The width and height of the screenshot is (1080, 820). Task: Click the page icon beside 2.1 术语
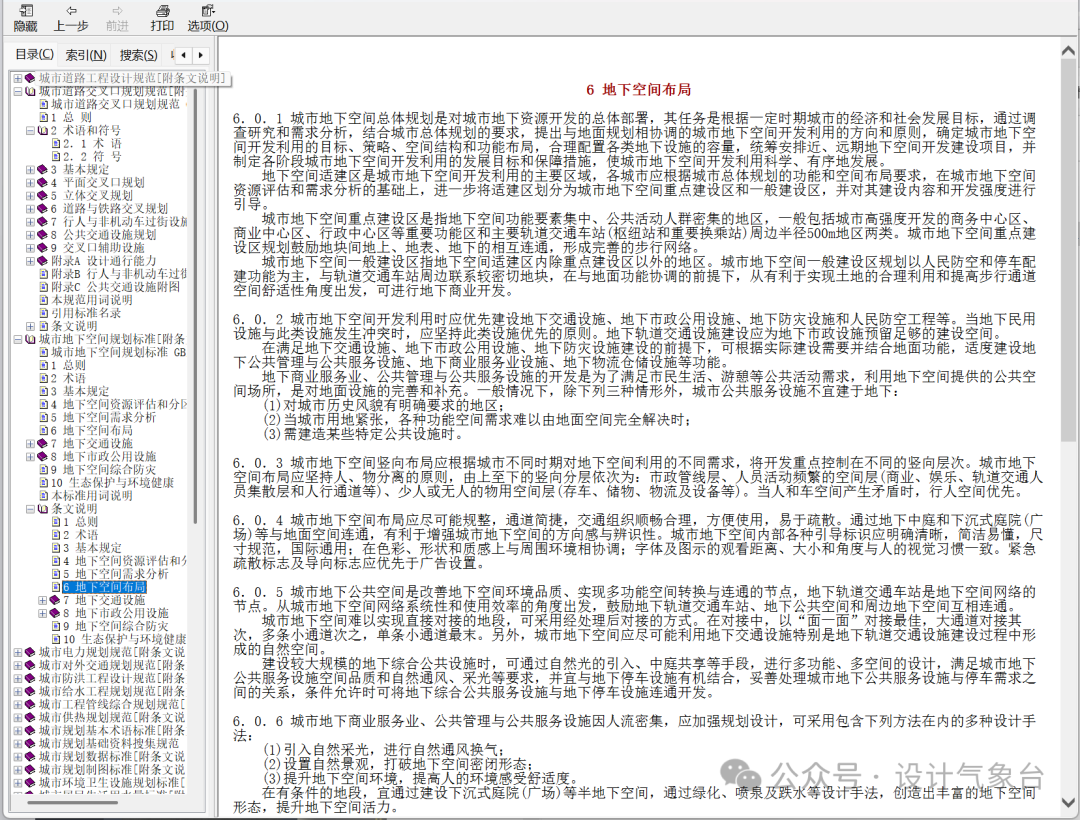(56, 144)
